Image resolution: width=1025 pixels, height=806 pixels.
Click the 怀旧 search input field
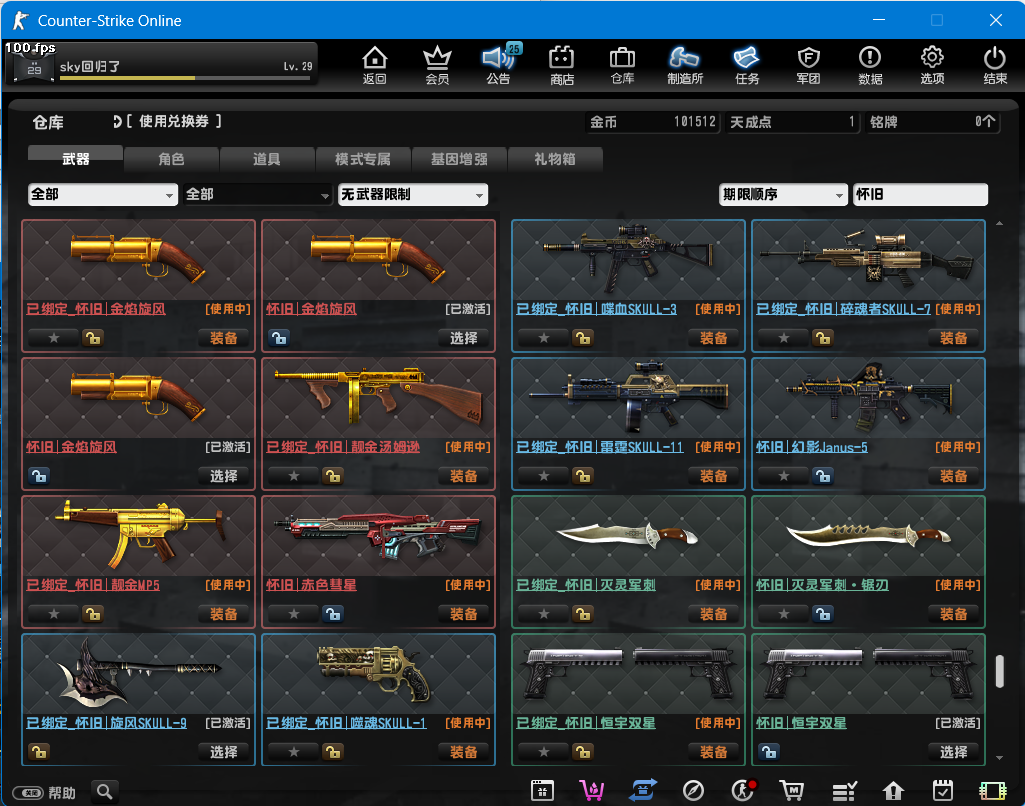(920, 194)
